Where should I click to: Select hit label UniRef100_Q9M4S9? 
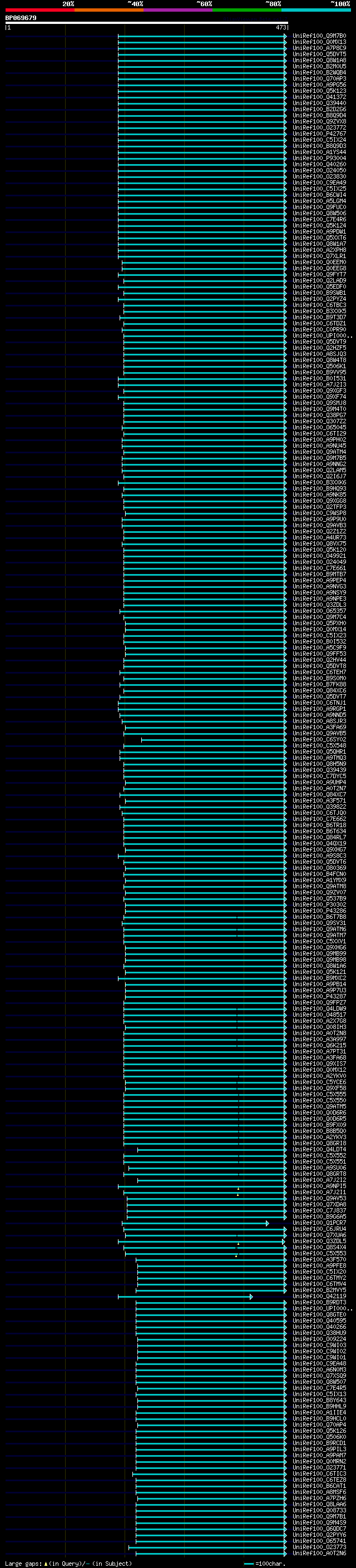click(319, 1522)
